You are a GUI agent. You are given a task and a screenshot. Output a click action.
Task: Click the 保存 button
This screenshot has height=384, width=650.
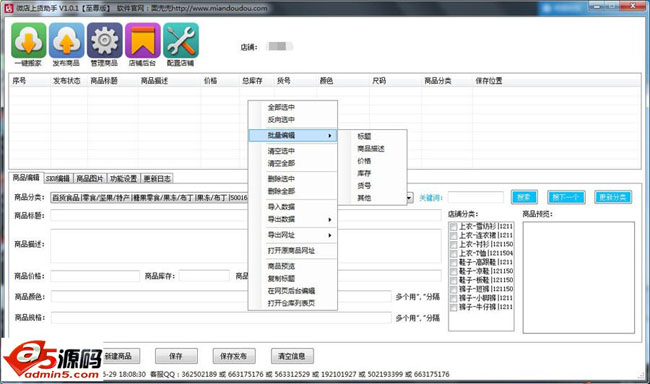pyautogui.click(x=176, y=356)
